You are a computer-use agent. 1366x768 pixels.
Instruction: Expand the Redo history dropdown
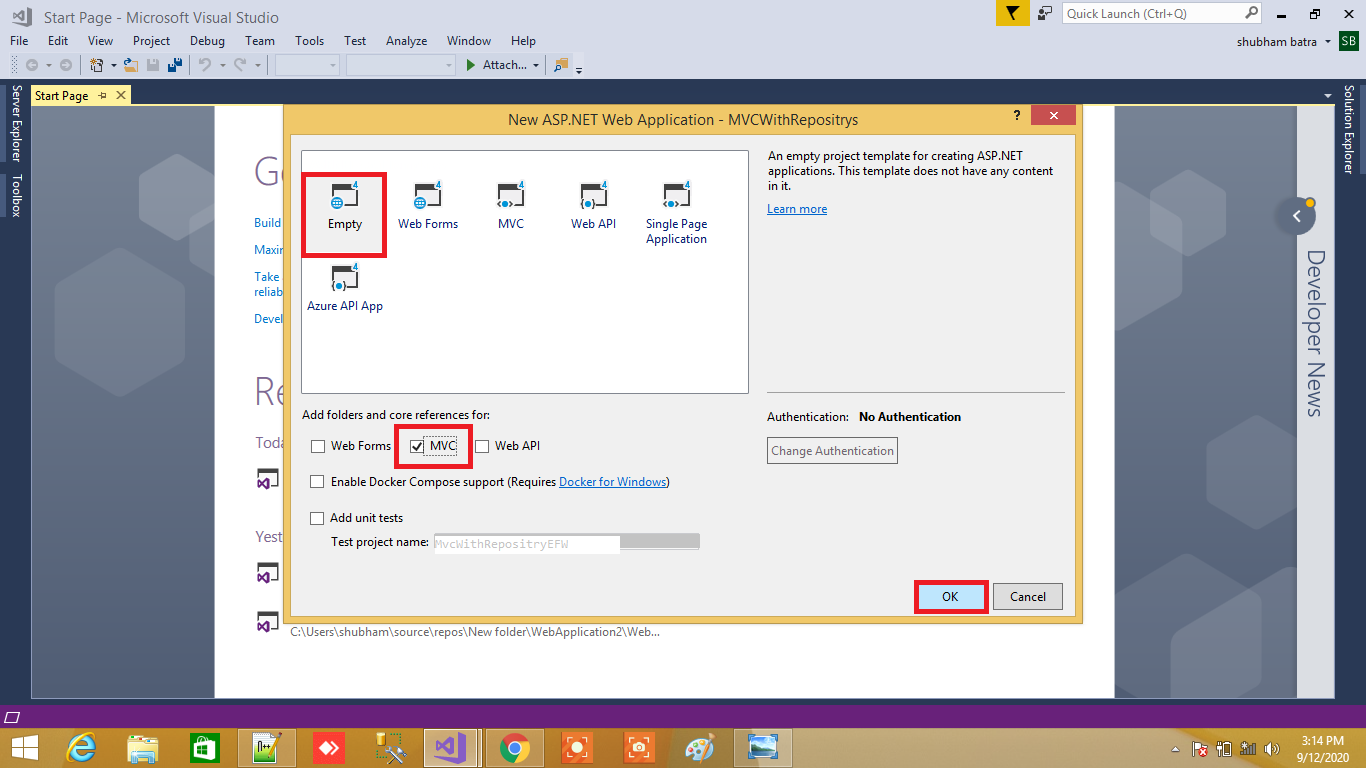[256, 65]
